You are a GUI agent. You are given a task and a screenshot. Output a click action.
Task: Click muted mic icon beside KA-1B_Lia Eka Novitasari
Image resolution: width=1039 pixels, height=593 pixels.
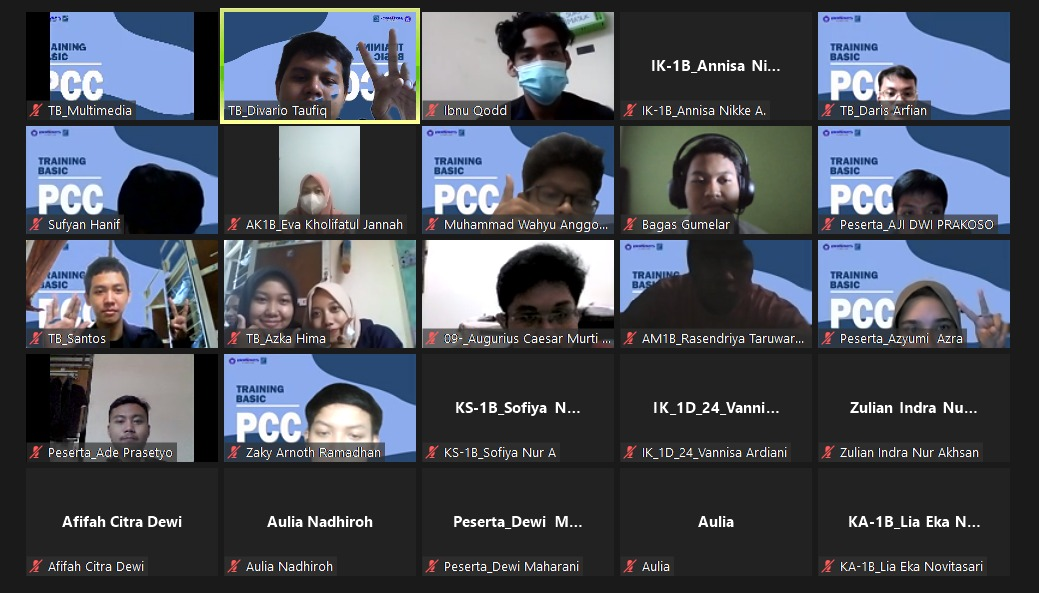point(828,566)
